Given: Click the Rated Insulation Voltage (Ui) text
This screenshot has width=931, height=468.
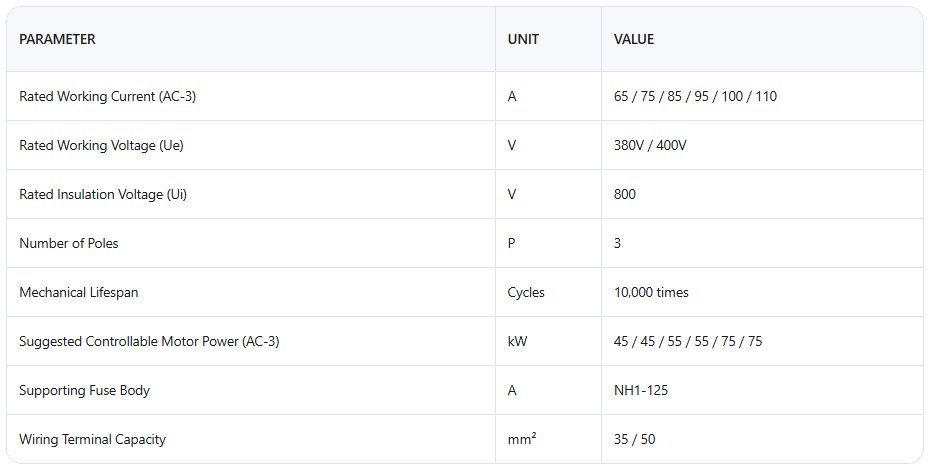Looking at the screenshot, I should pos(103,194).
